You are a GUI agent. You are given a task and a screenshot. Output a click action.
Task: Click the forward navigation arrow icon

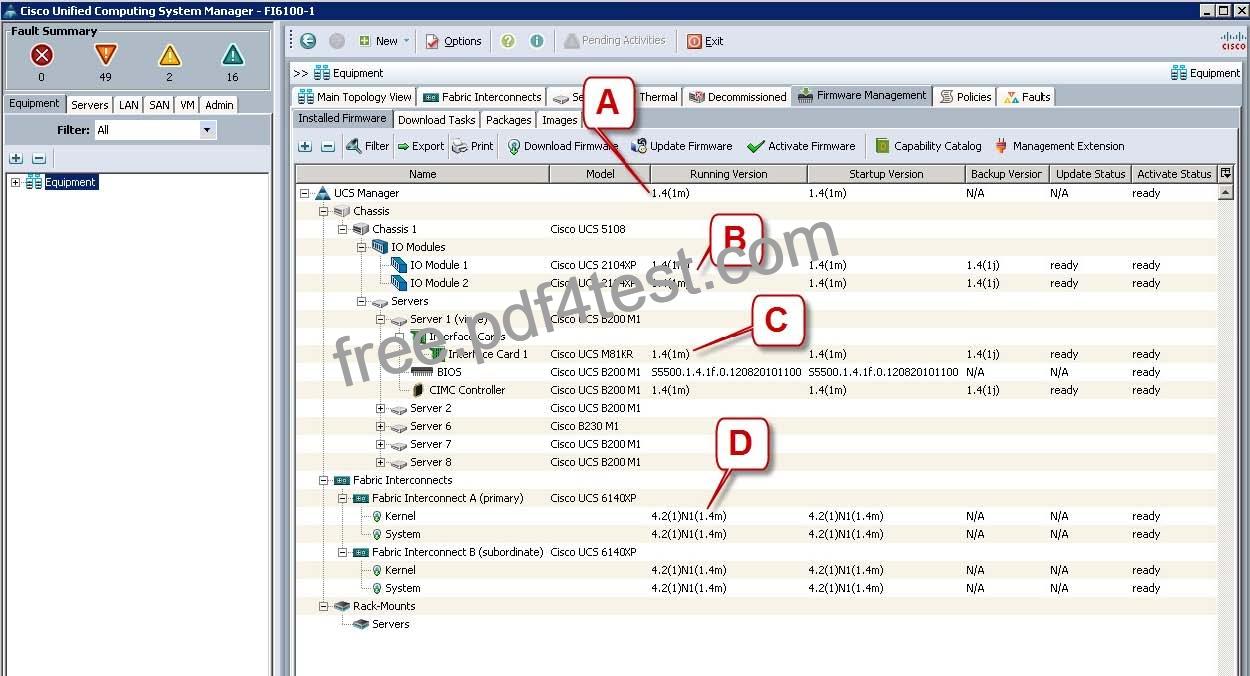pyautogui.click(x=337, y=41)
